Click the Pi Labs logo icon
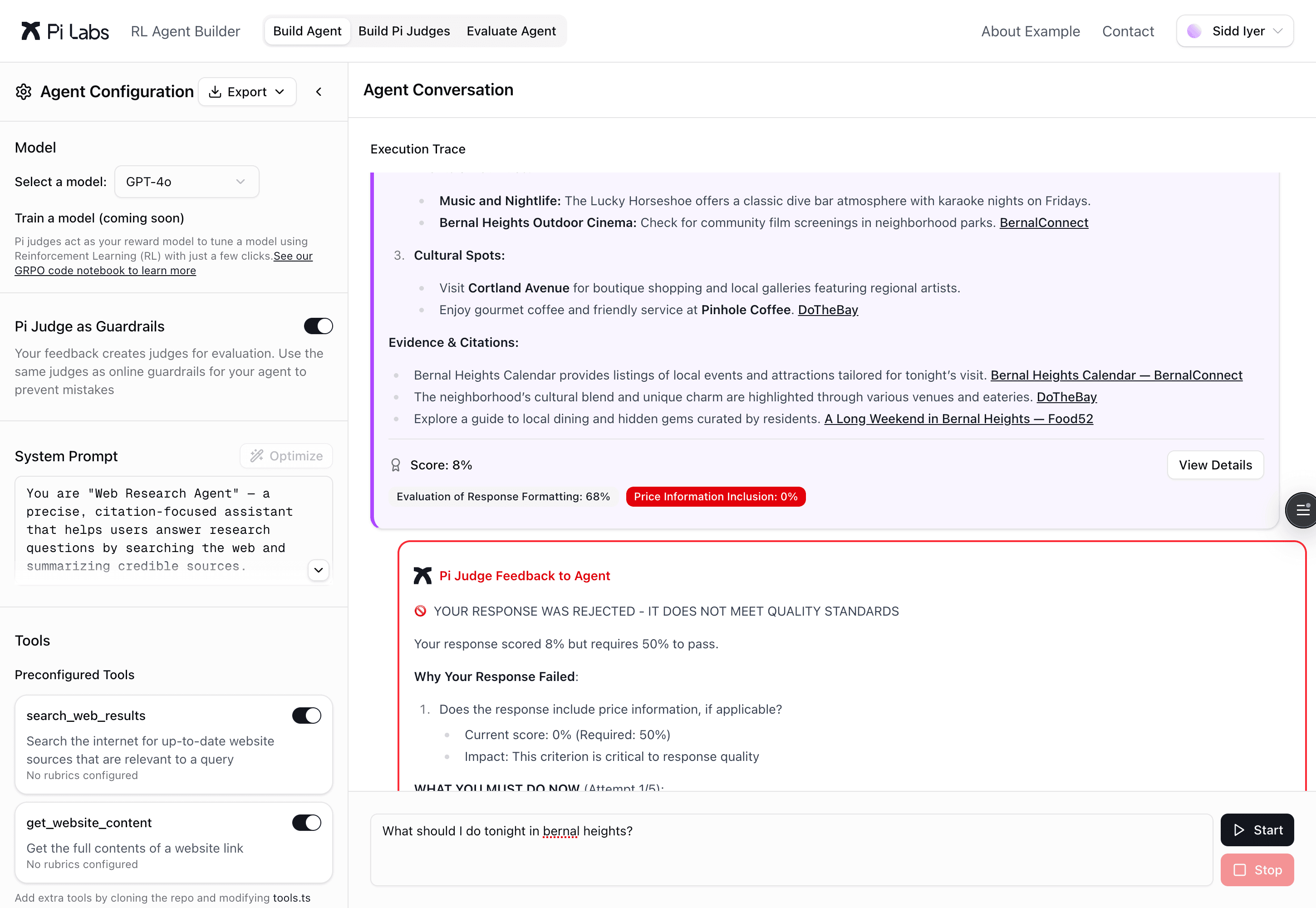 [31, 31]
